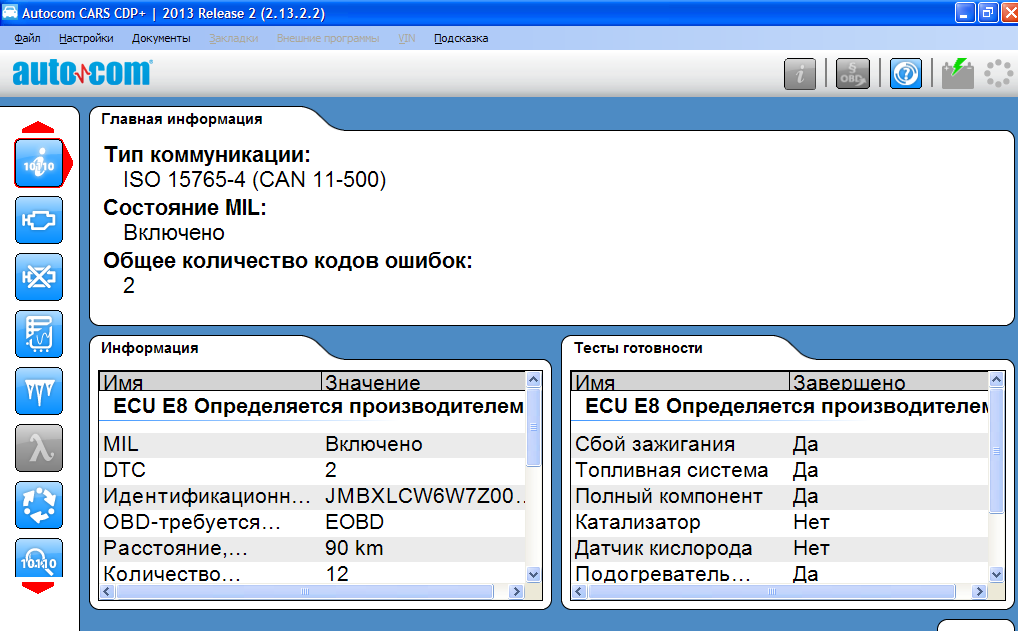Click the circular arrows sidebar icon
Image resolution: width=1018 pixels, height=631 pixels.
tap(40, 505)
